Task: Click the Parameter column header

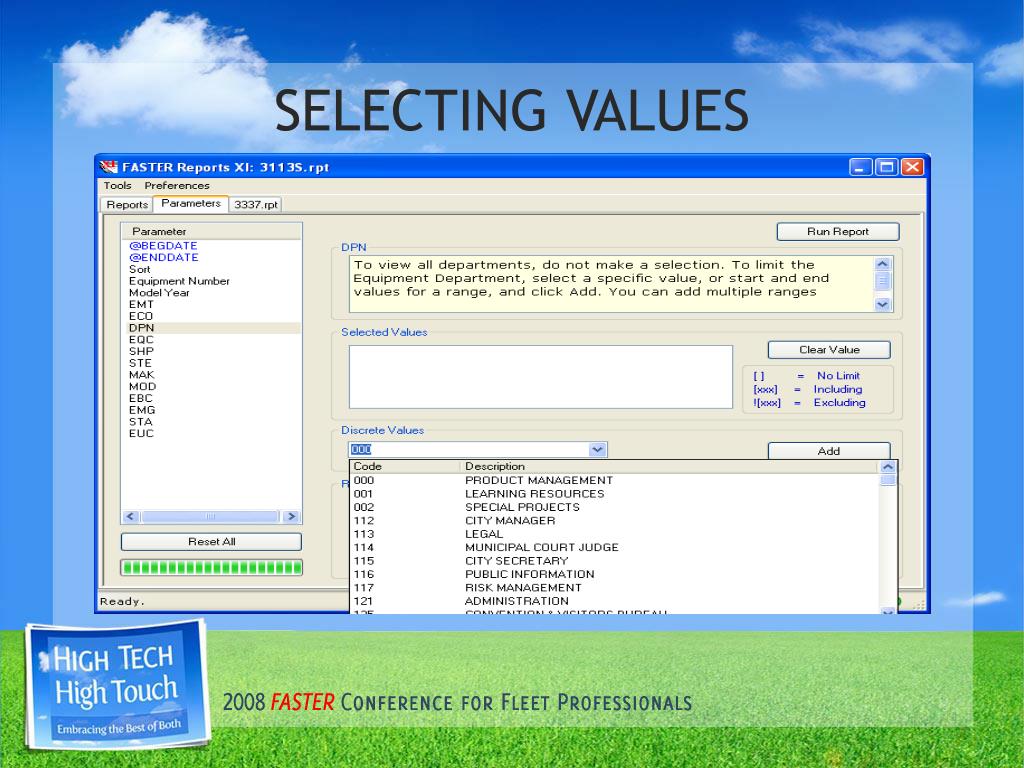Action: 212,231
